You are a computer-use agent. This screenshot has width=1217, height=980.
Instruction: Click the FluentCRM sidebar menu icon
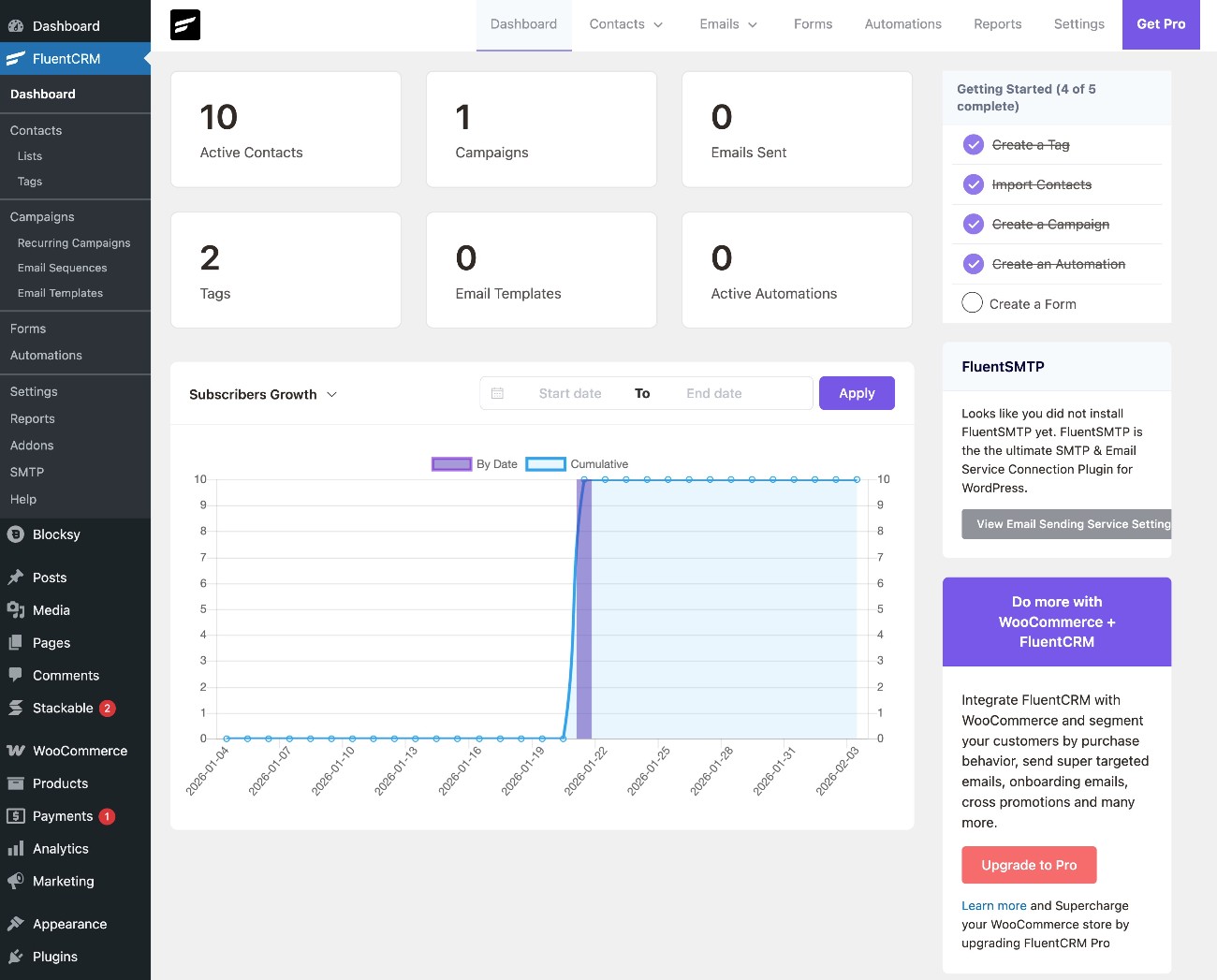click(16, 58)
